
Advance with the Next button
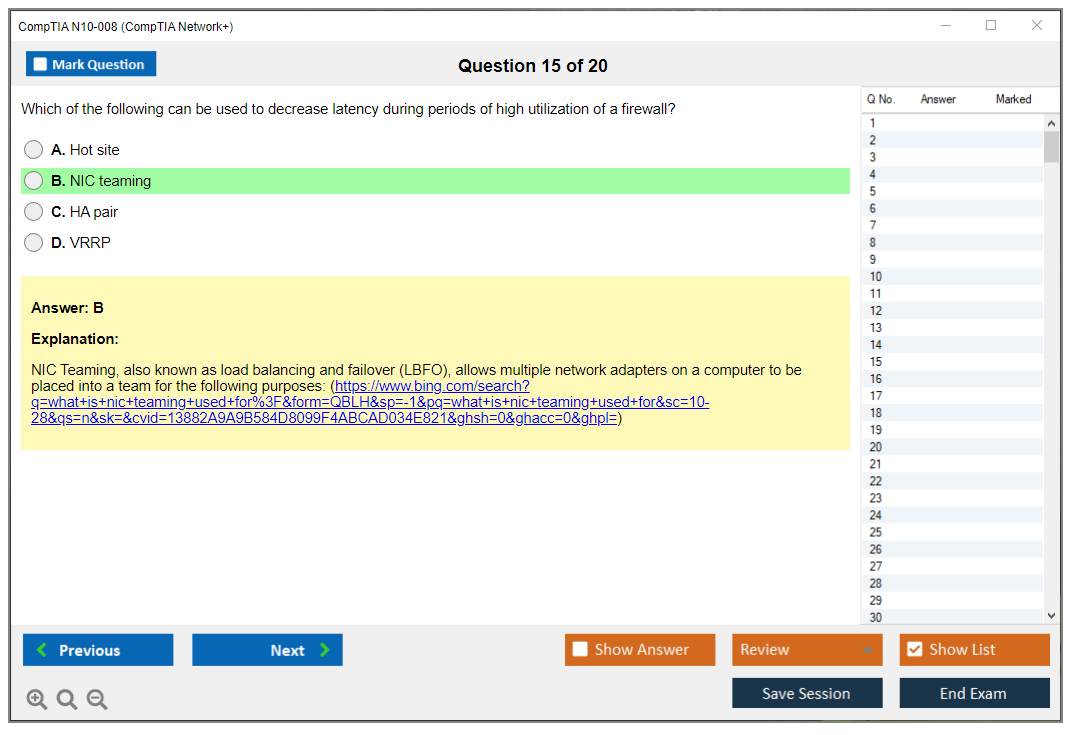pos(267,650)
